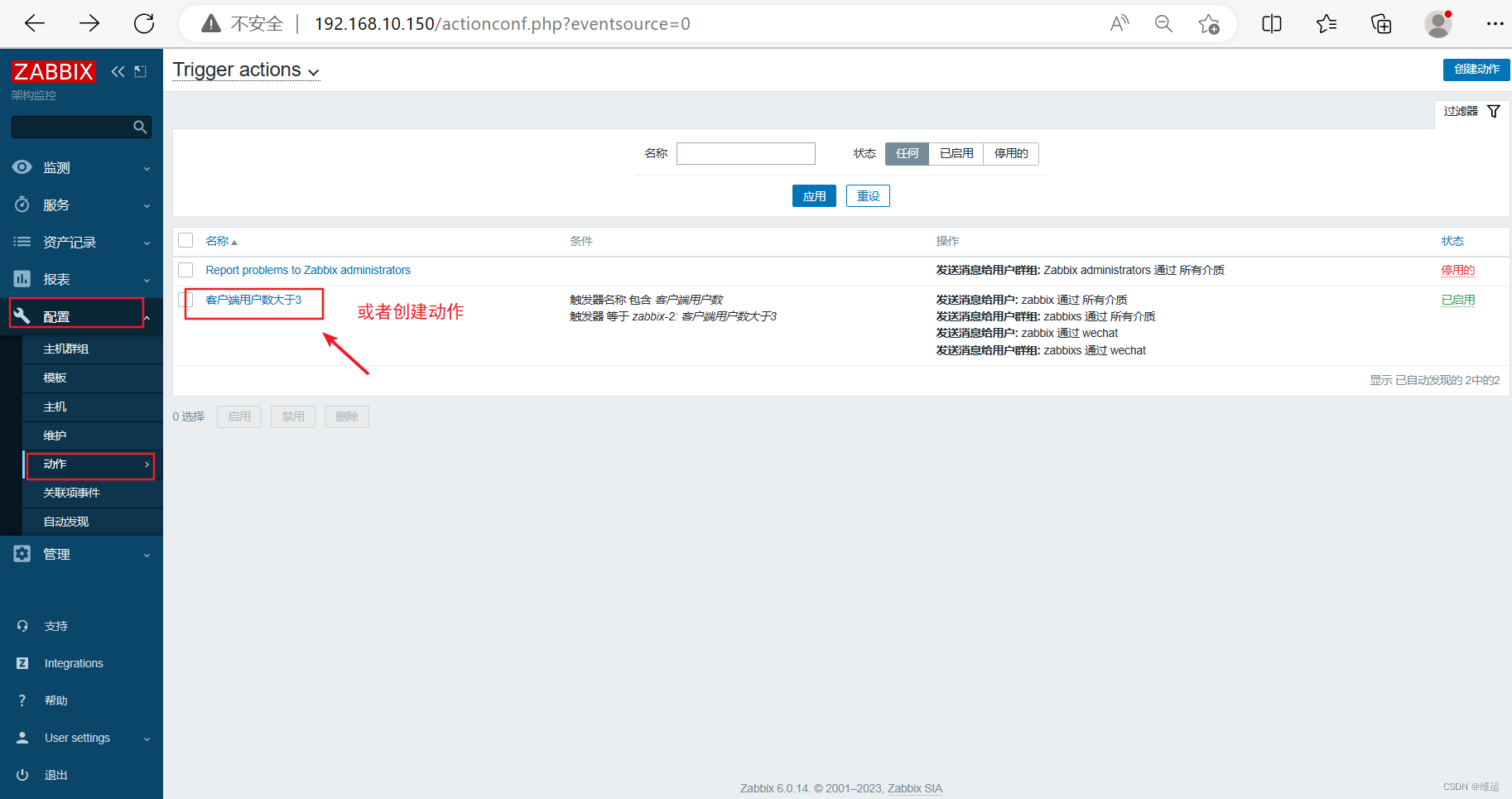
Task: Click the browser address bar URL
Action: pyautogui.click(x=502, y=23)
